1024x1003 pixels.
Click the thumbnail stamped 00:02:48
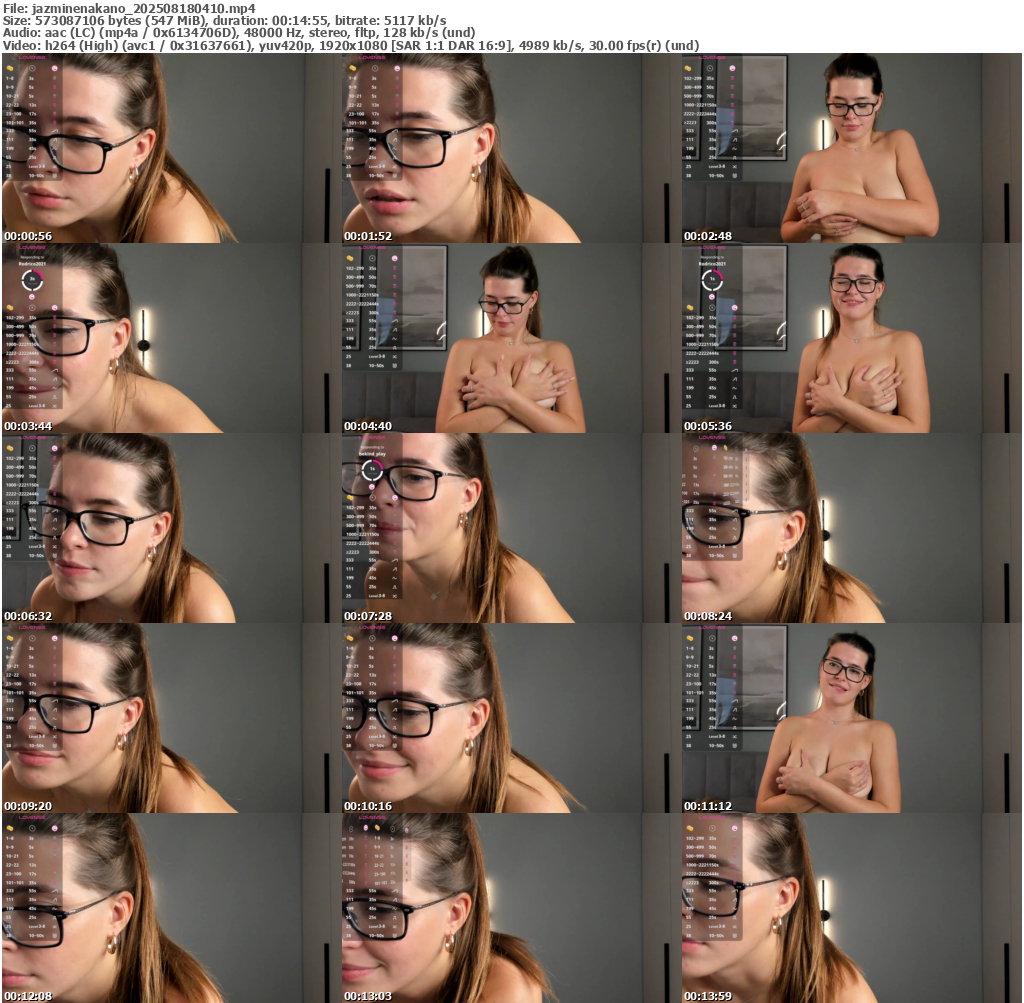click(851, 148)
